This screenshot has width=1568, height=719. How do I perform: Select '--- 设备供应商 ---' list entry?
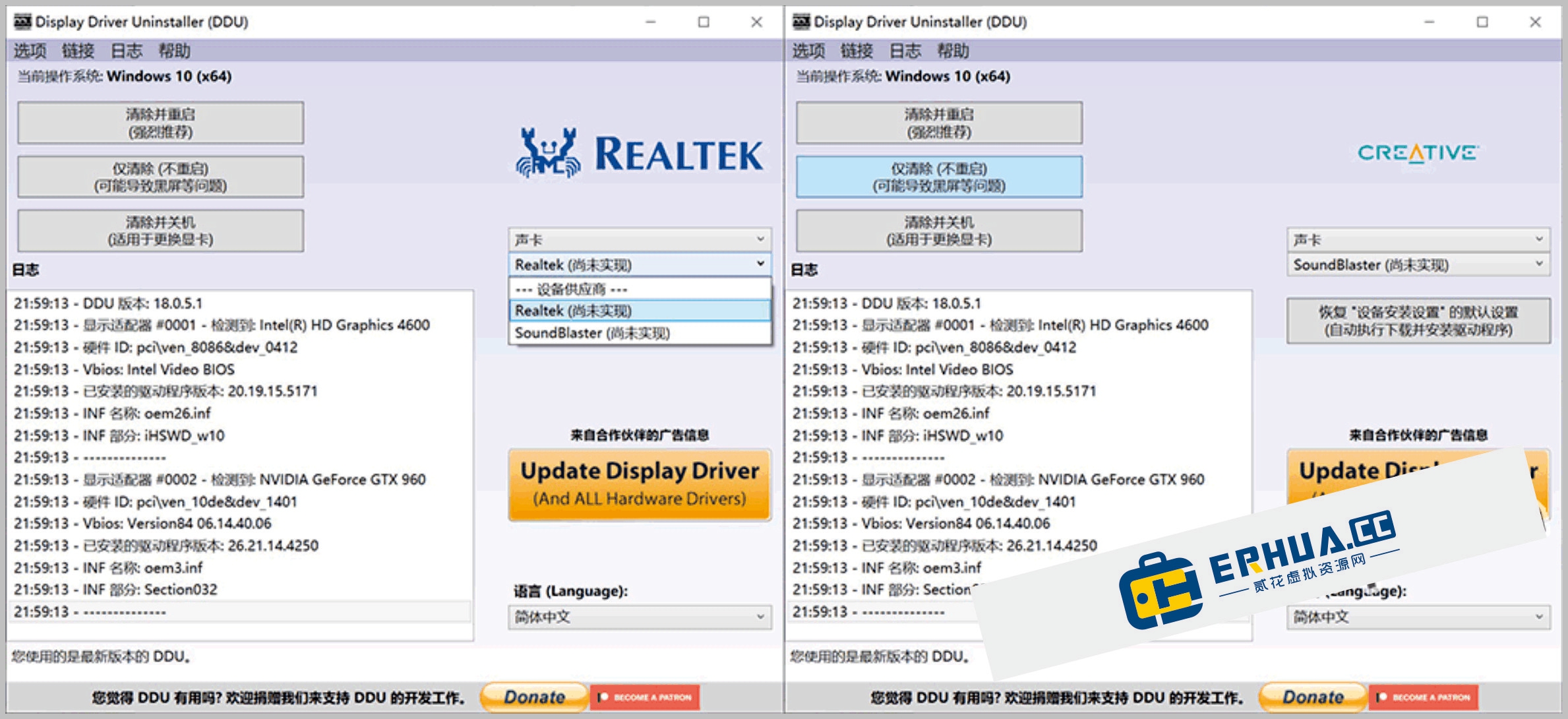[x=640, y=289]
